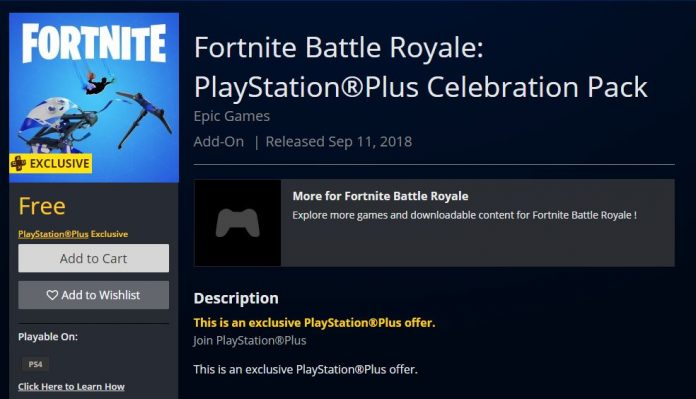Click the glider icon on the cover art
The width and height of the screenshot is (696, 399).
60,125
